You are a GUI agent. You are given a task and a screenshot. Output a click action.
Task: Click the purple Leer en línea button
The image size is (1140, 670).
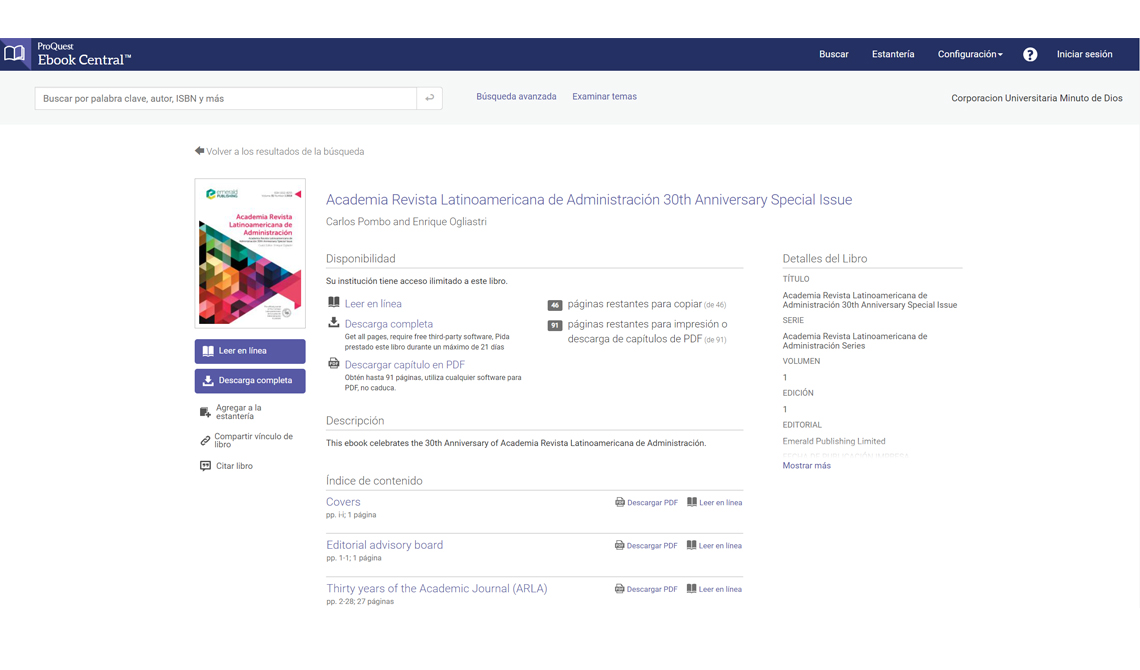coord(250,351)
